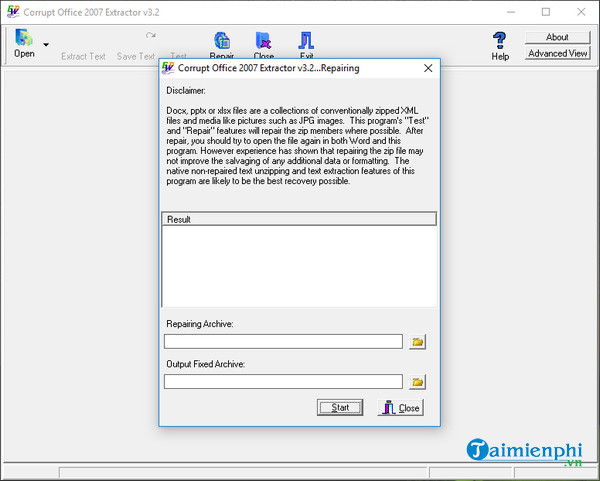600x481 pixels.
Task: Click the Test toolbar button
Action: pyautogui.click(x=178, y=56)
